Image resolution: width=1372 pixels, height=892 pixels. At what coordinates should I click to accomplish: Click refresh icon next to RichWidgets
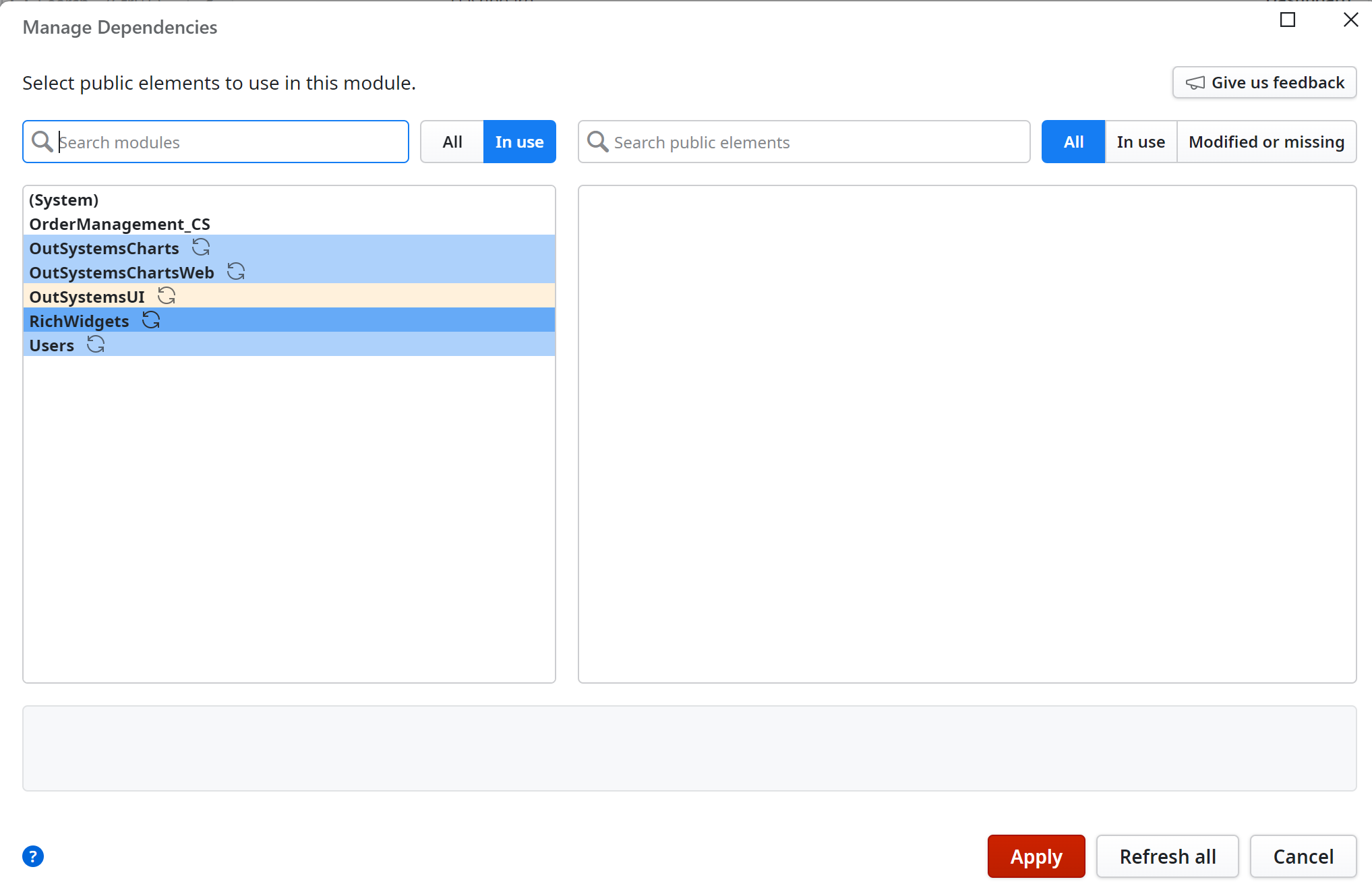click(x=151, y=320)
